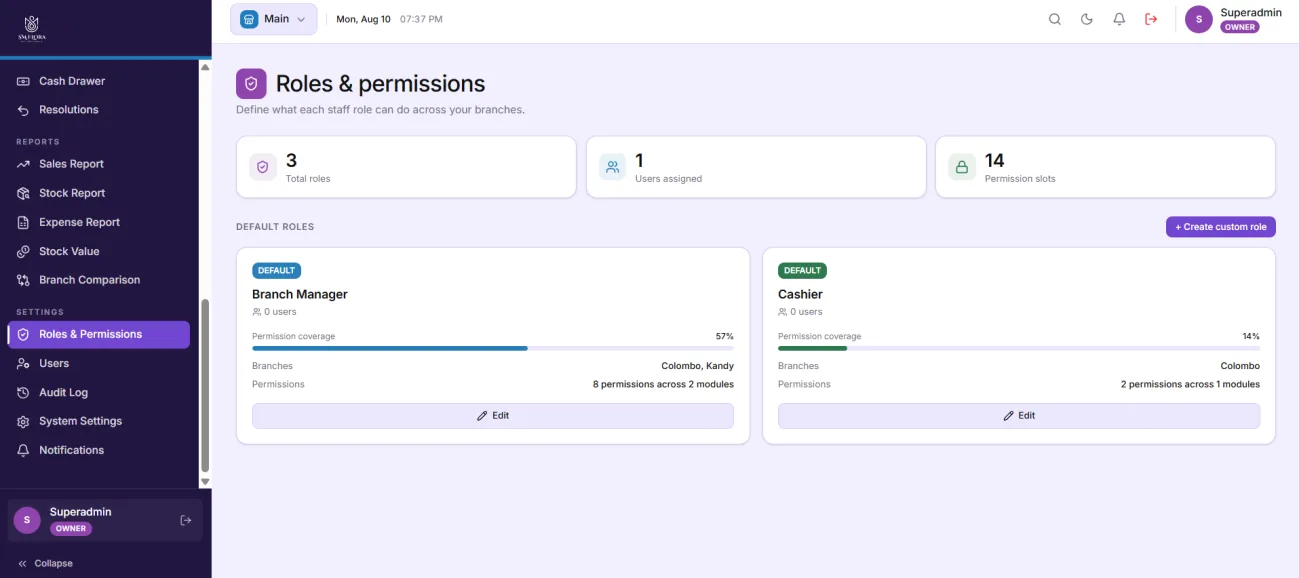Toggle dark mode with the moon icon
Image resolution: width=1299 pixels, height=578 pixels.
click(x=1087, y=19)
